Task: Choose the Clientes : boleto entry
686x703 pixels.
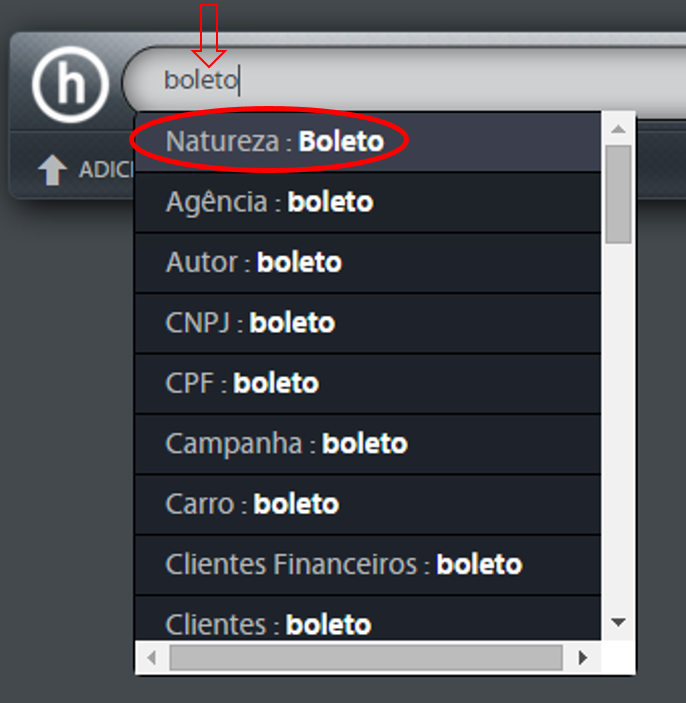Action: (368, 619)
